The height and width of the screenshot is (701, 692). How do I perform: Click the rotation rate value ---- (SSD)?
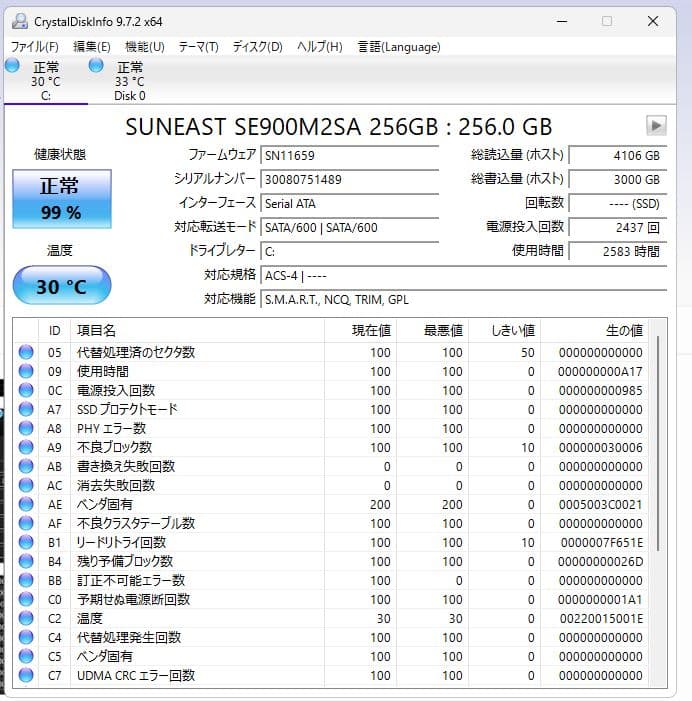pyautogui.click(x=618, y=203)
